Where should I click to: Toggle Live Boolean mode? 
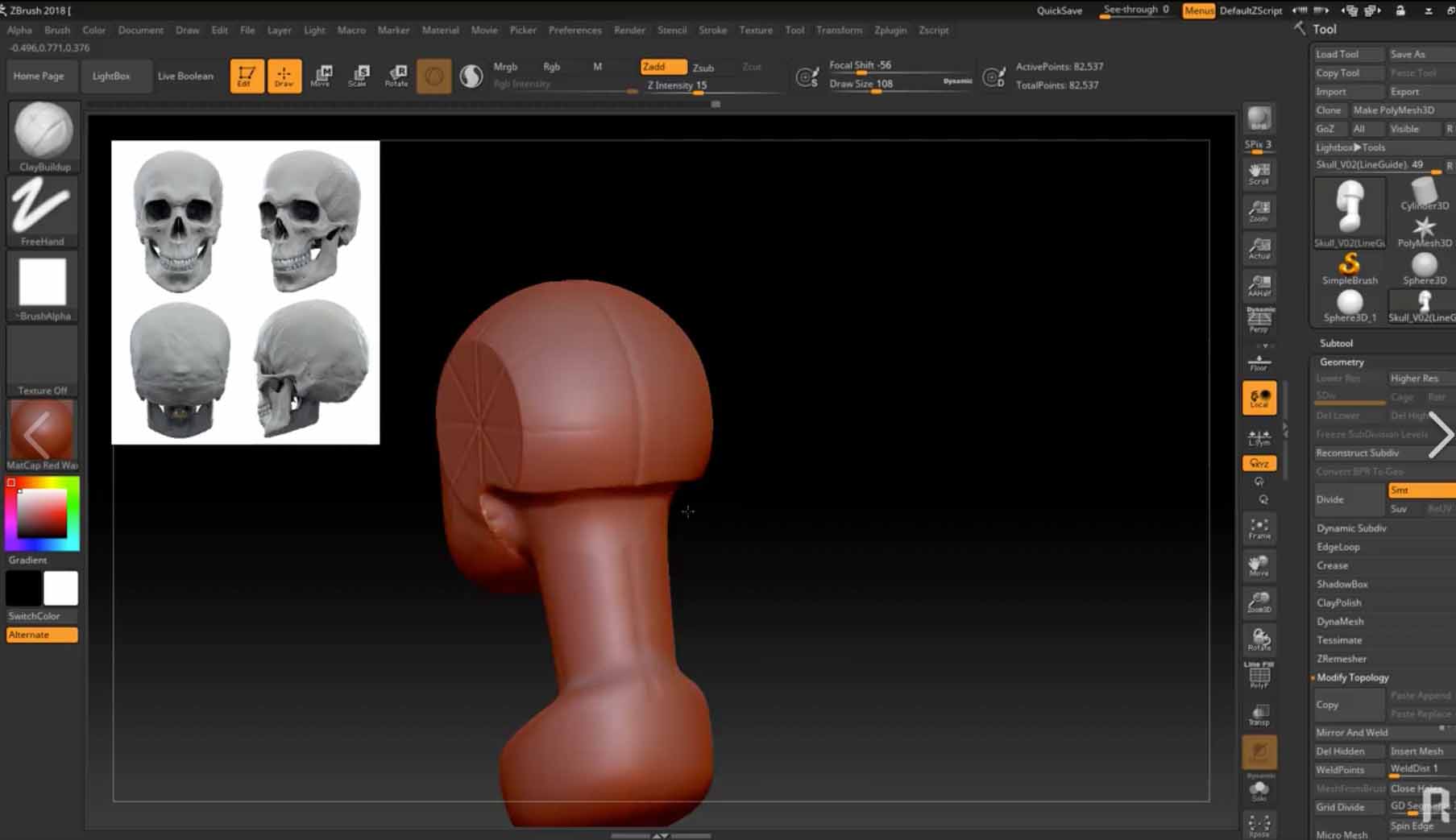185,76
